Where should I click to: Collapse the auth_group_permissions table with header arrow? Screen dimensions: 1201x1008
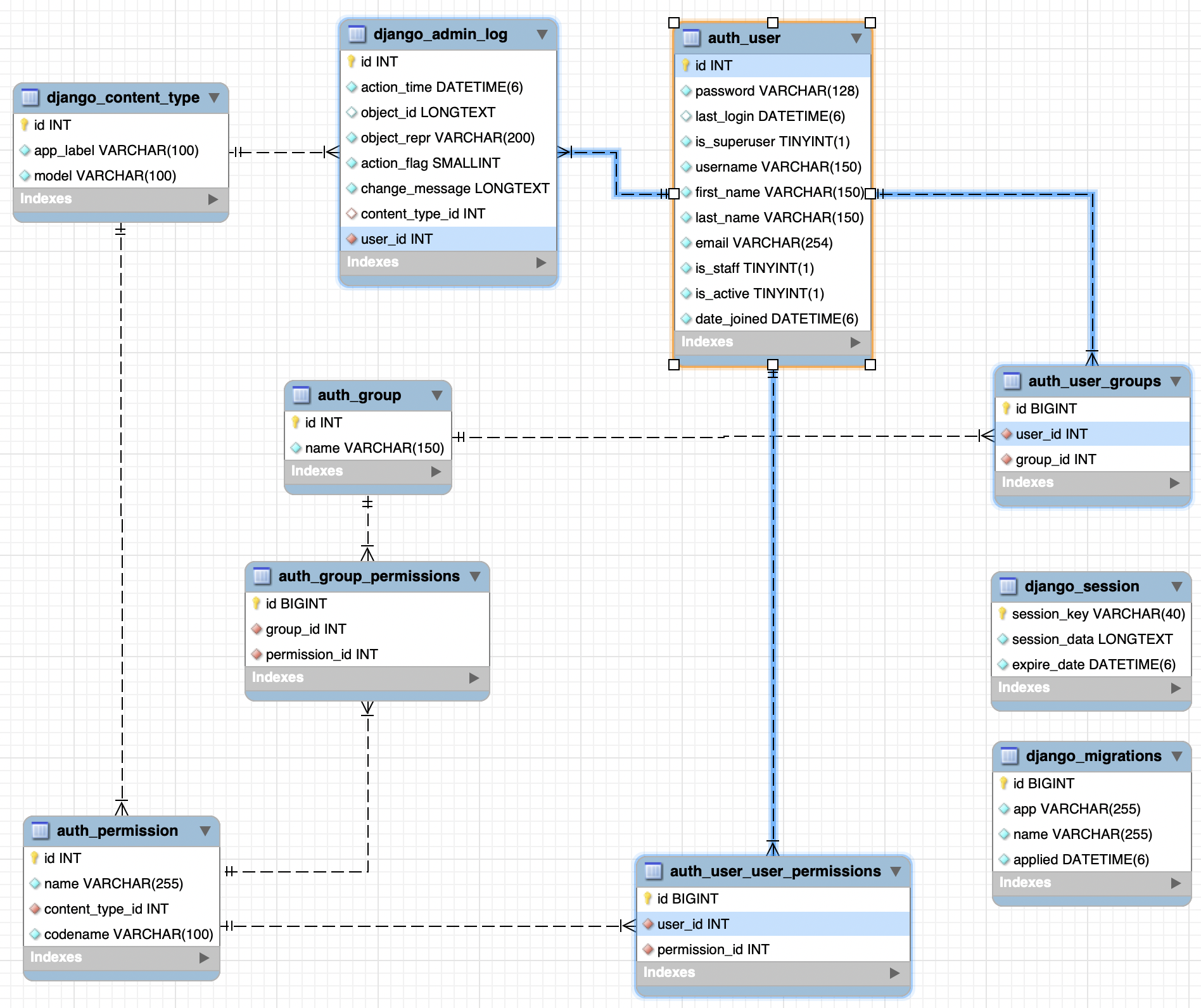(x=475, y=576)
